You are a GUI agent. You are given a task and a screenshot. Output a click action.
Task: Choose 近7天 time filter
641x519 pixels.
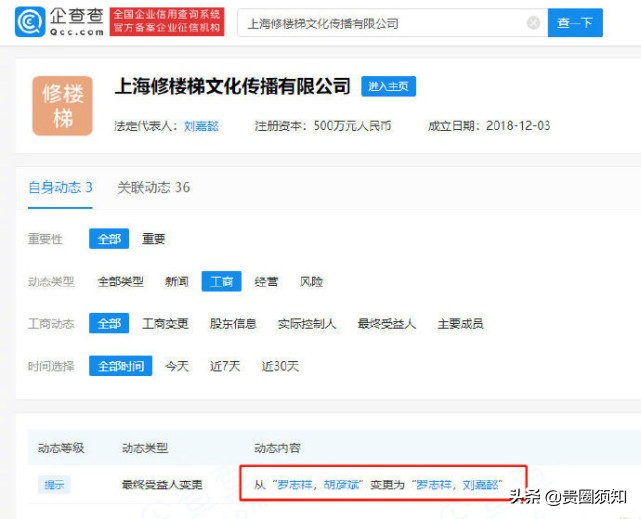pyautogui.click(x=225, y=366)
